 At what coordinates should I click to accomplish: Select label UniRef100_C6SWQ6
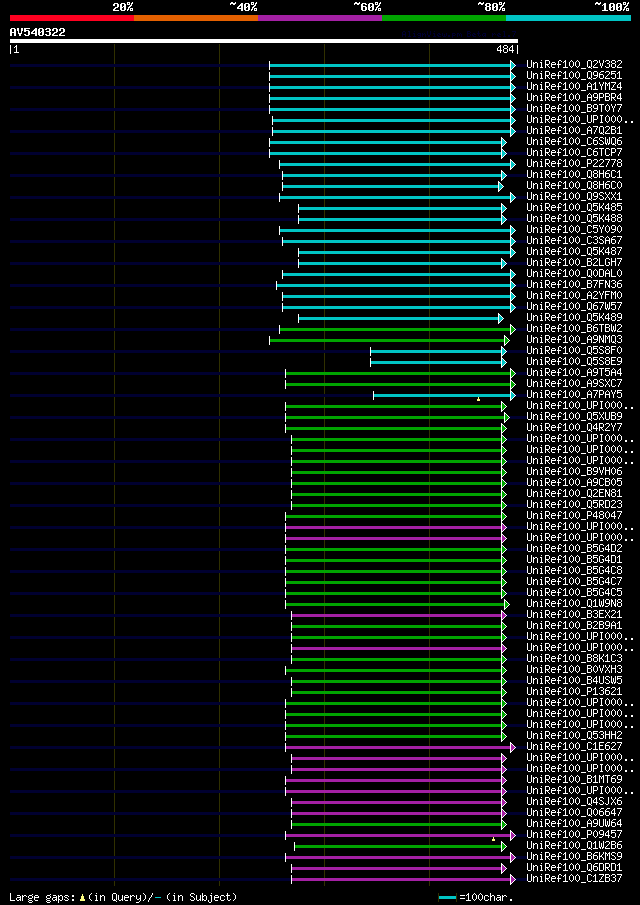574,142
